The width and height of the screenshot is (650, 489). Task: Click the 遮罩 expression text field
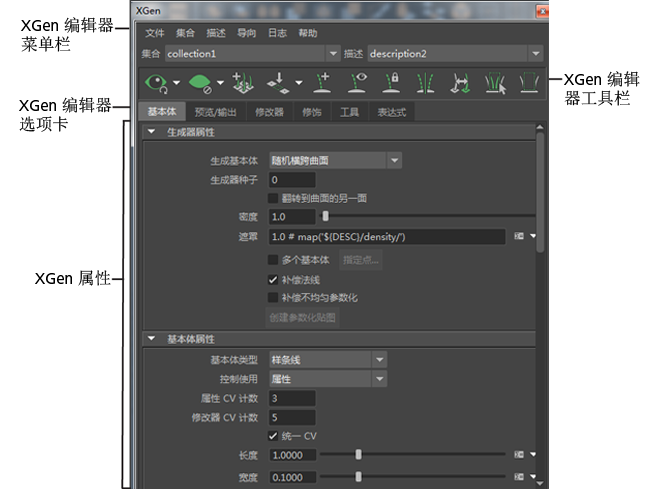pyautogui.click(x=387, y=237)
